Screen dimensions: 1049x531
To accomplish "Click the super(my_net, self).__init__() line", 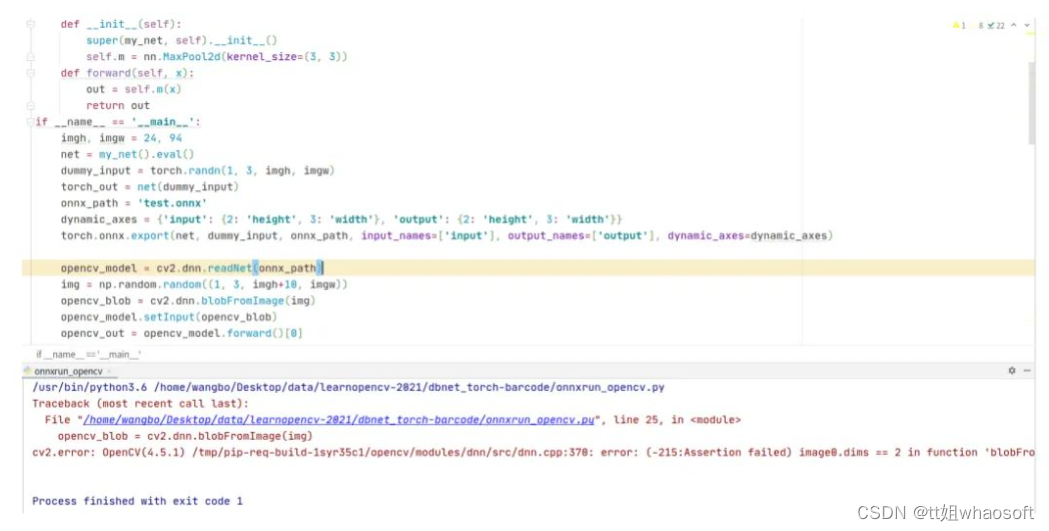I will 181,40.
